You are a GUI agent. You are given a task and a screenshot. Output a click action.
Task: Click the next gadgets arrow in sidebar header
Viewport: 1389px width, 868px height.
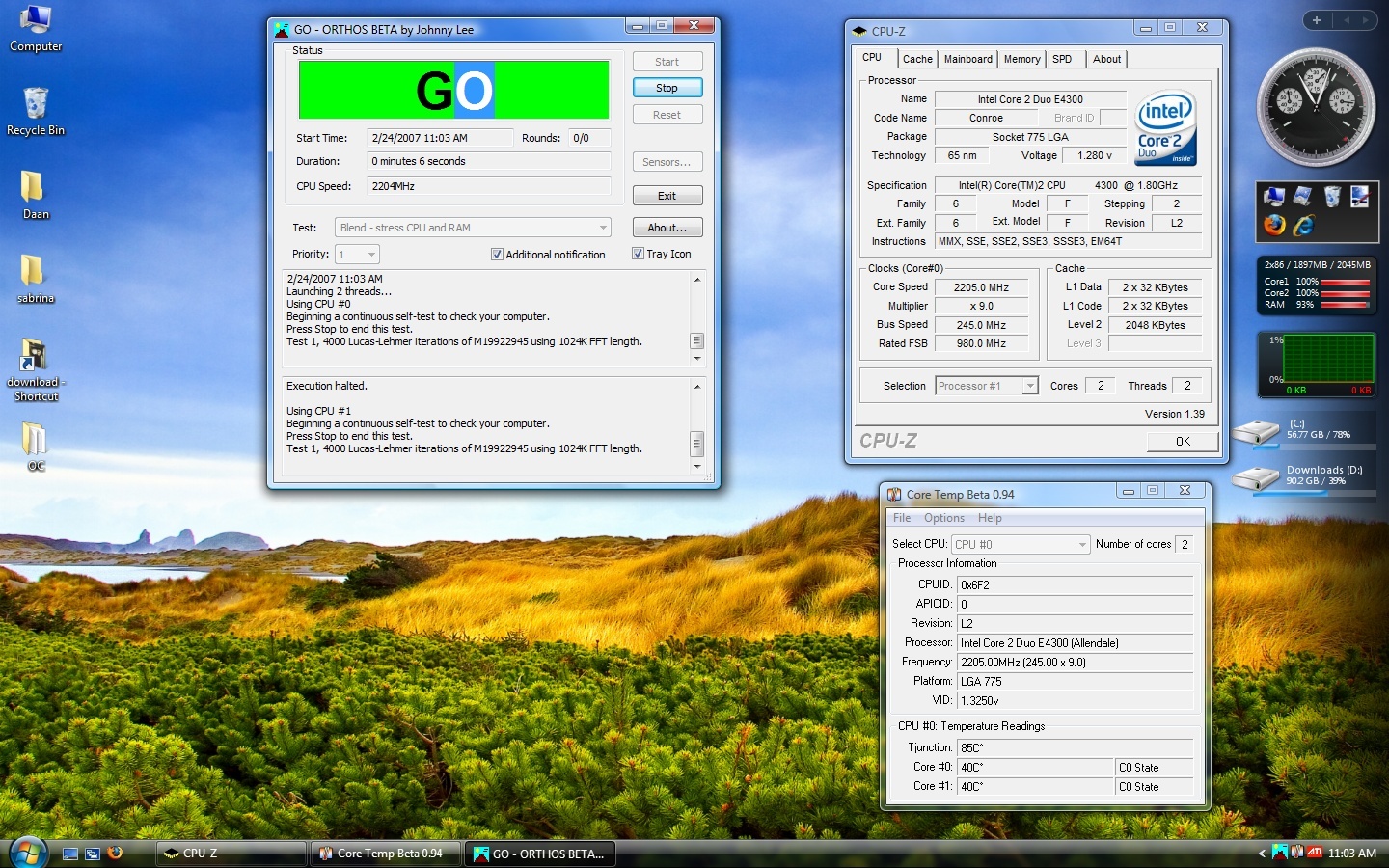coord(1365,19)
